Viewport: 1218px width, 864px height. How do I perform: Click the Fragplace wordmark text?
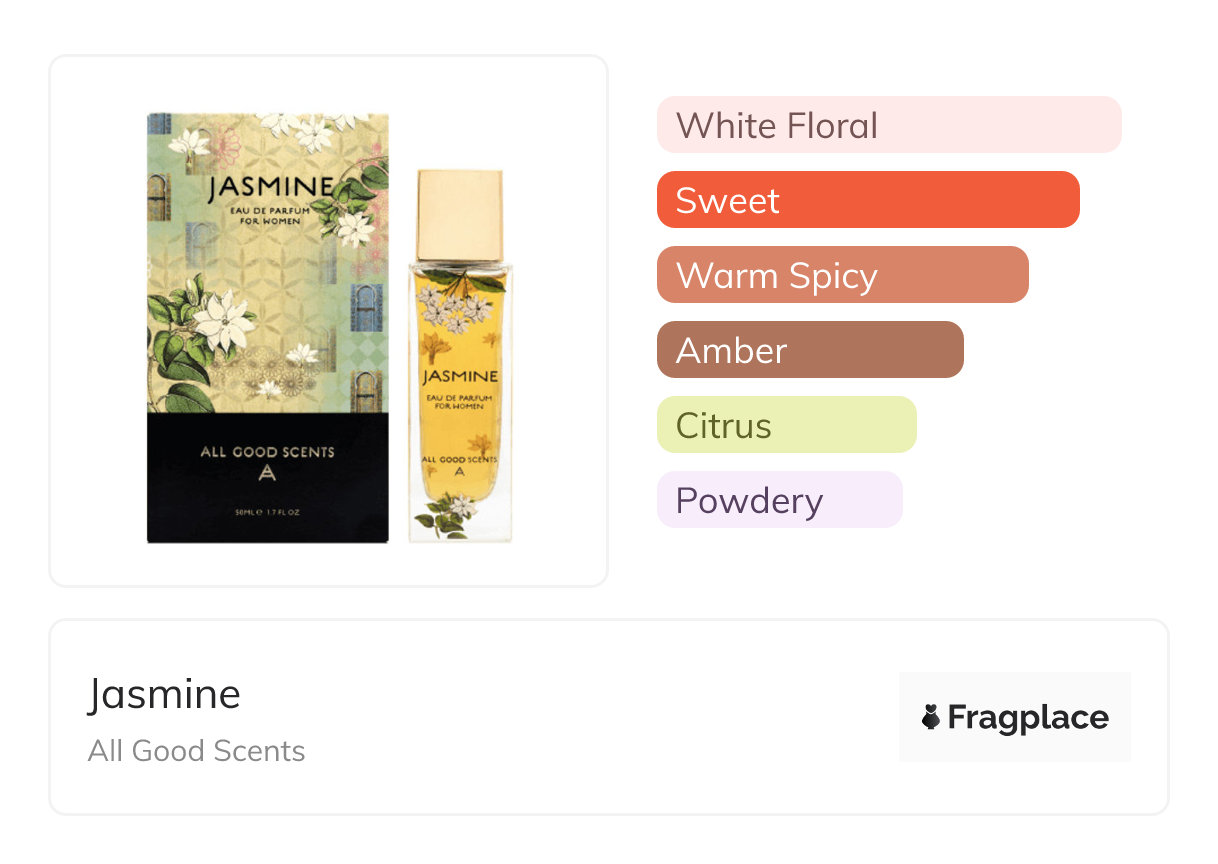coord(1028,718)
